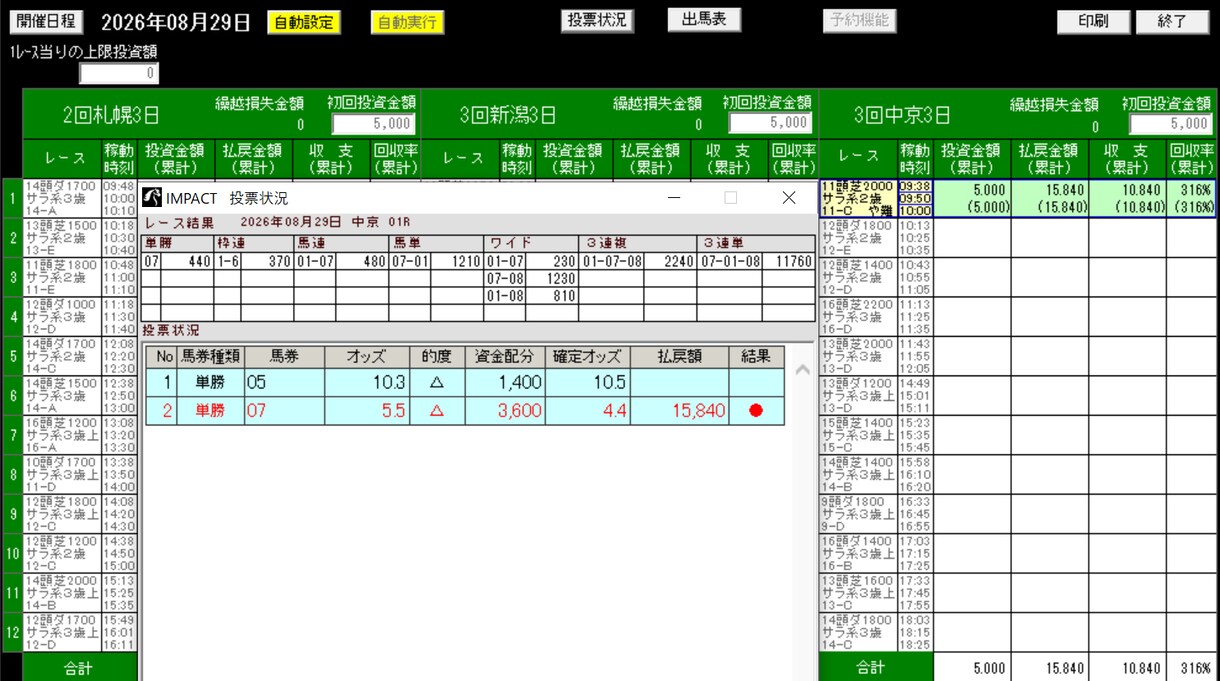Click 中京 race cell 12頭ダ1800 サラ系2歳
This screenshot has height=681, width=1220.
[858, 238]
